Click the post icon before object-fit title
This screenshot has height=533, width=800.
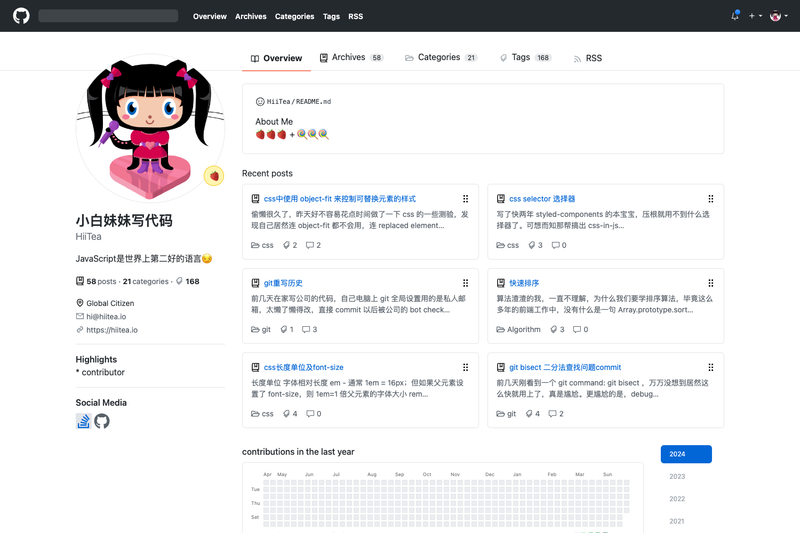pos(255,199)
